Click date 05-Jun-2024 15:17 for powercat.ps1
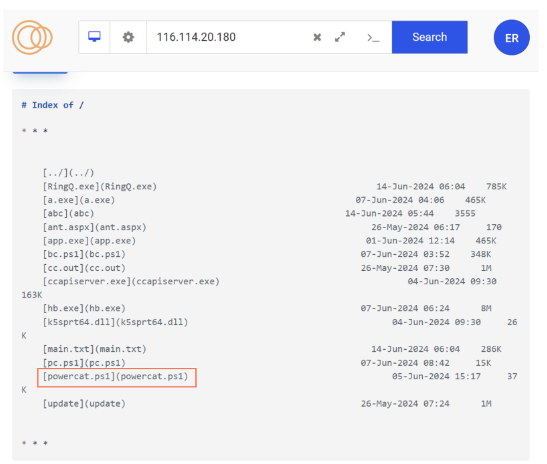547x464 pixels. tap(436, 376)
